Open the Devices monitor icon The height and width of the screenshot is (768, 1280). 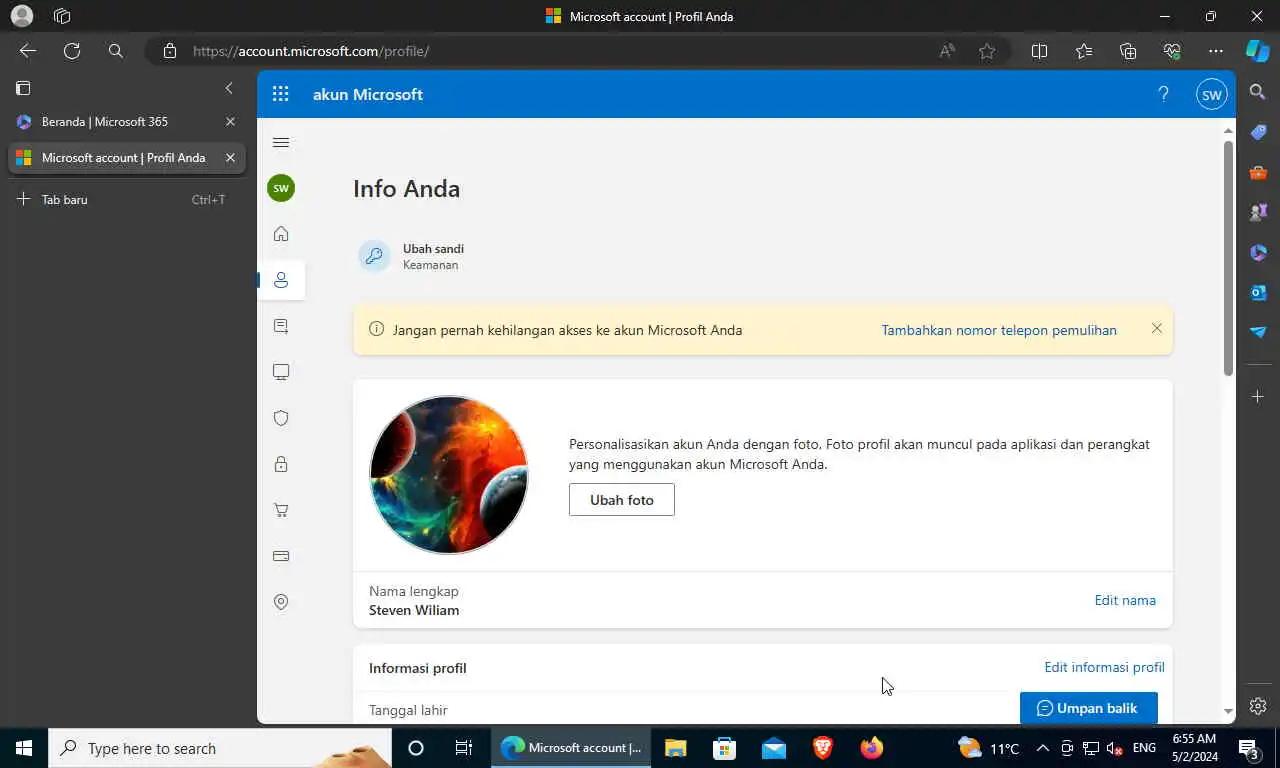click(x=281, y=372)
